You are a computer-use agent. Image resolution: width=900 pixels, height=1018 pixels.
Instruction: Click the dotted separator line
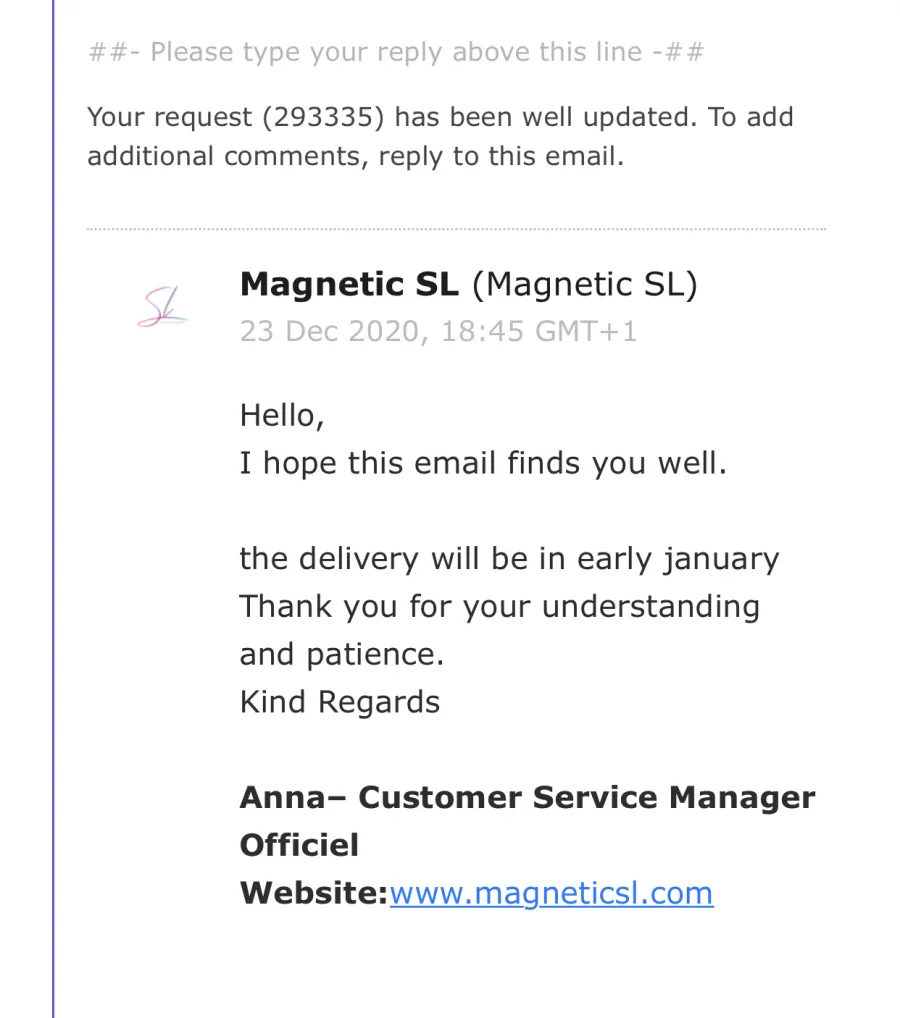tap(456, 229)
